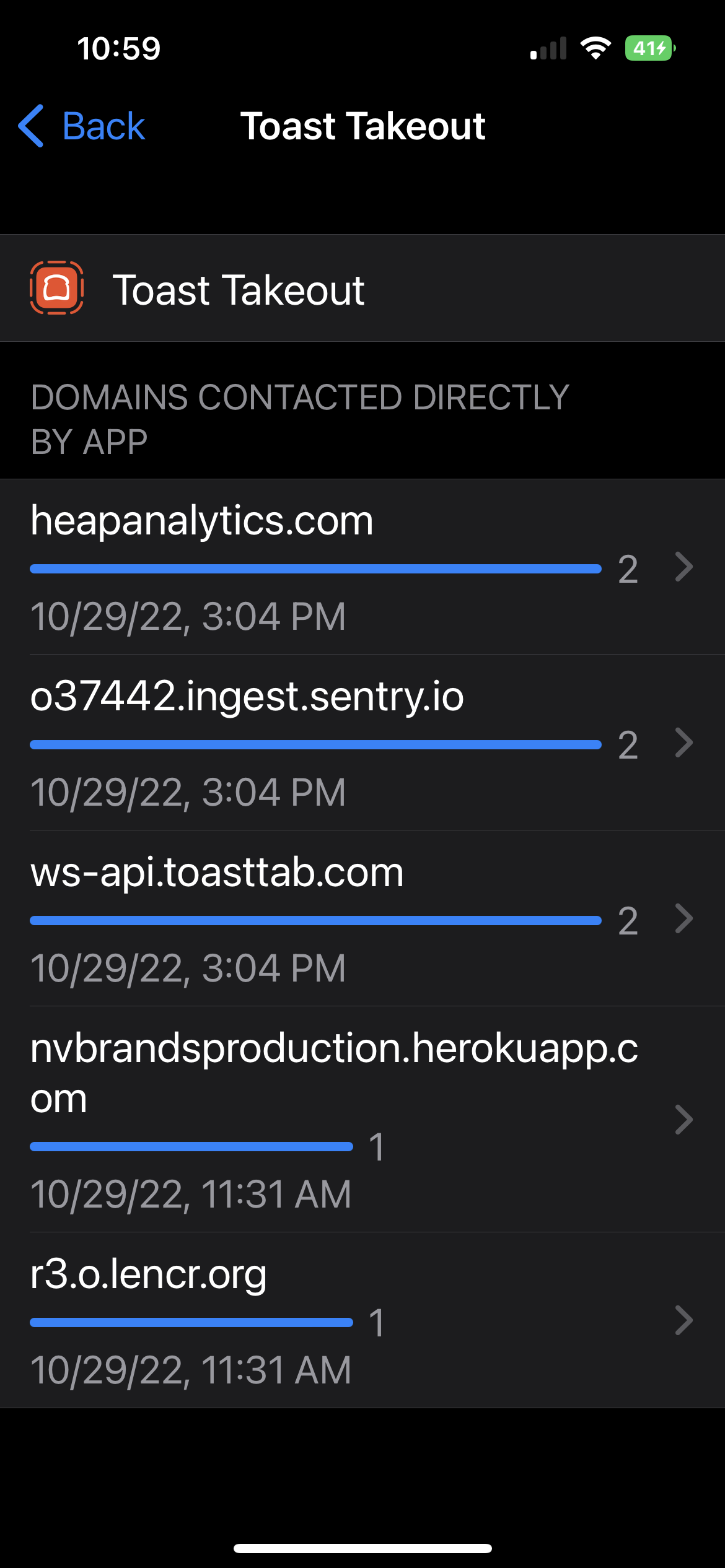725x1568 pixels.
Task: Open the nvbrandsproduction.herokuapp.com disclosure arrow
Action: pyautogui.click(x=683, y=1119)
